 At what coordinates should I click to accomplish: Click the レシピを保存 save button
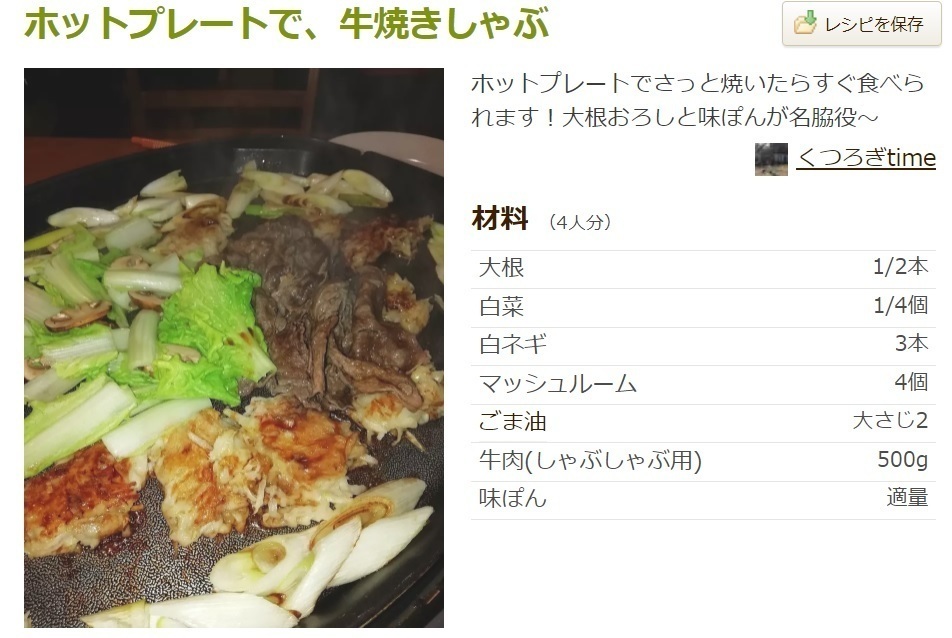[862, 24]
